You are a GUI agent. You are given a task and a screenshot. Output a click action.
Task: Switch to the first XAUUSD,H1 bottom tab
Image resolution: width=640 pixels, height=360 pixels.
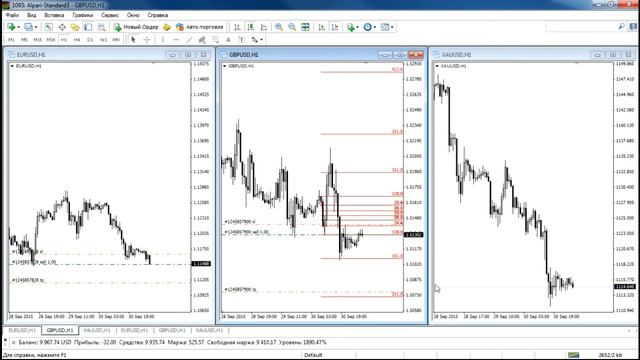click(x=97, y=330)
